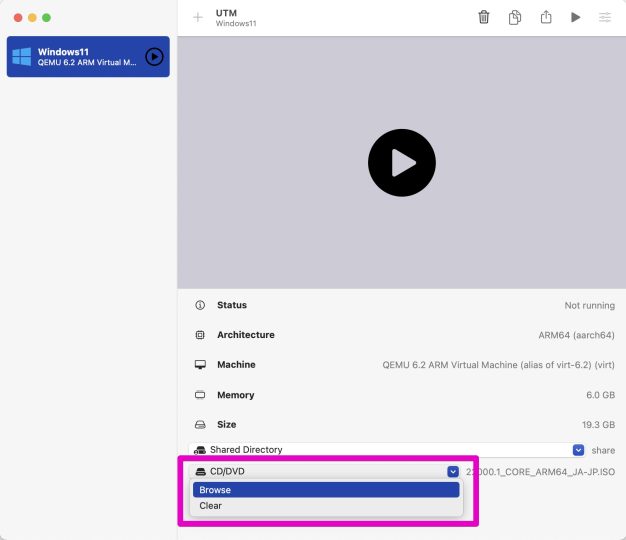This screenshot has width=626, height=540.
Task: Click the plus icon to add a VM
Action: pyautogui.click(x=198, y=17)
